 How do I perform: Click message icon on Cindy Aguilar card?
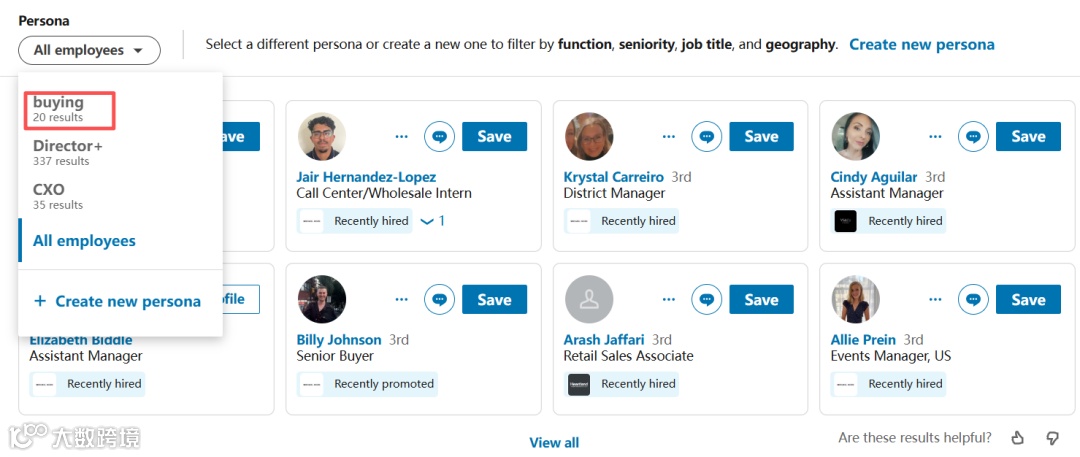[x=974, y=137]
